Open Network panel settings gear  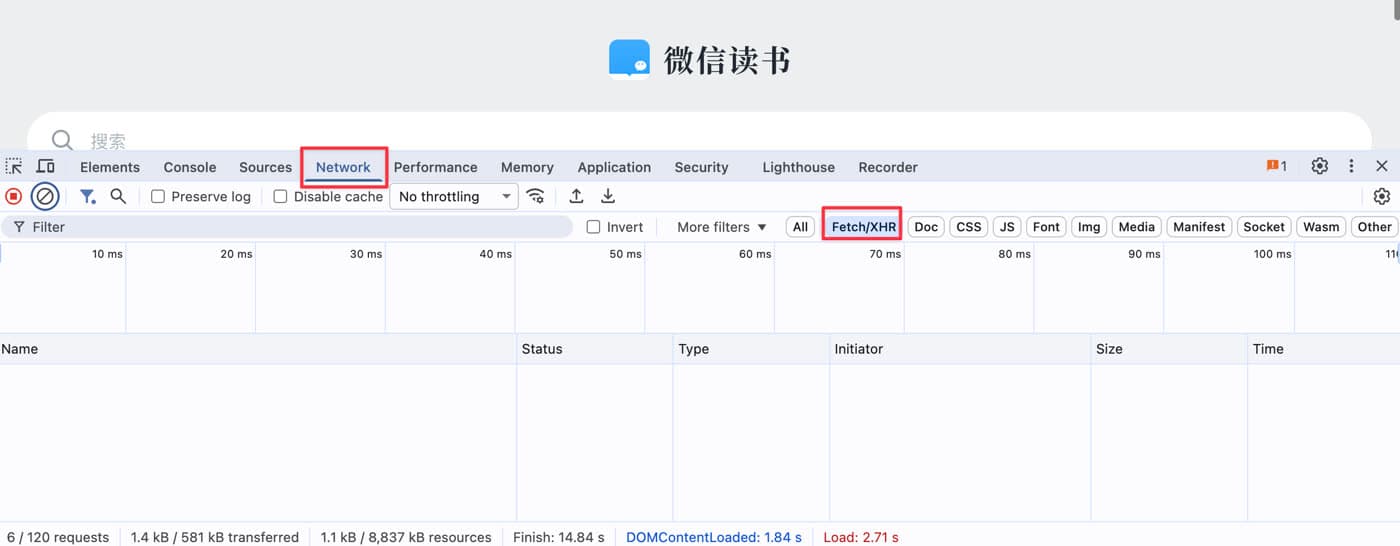click(x=1382, y=196)
